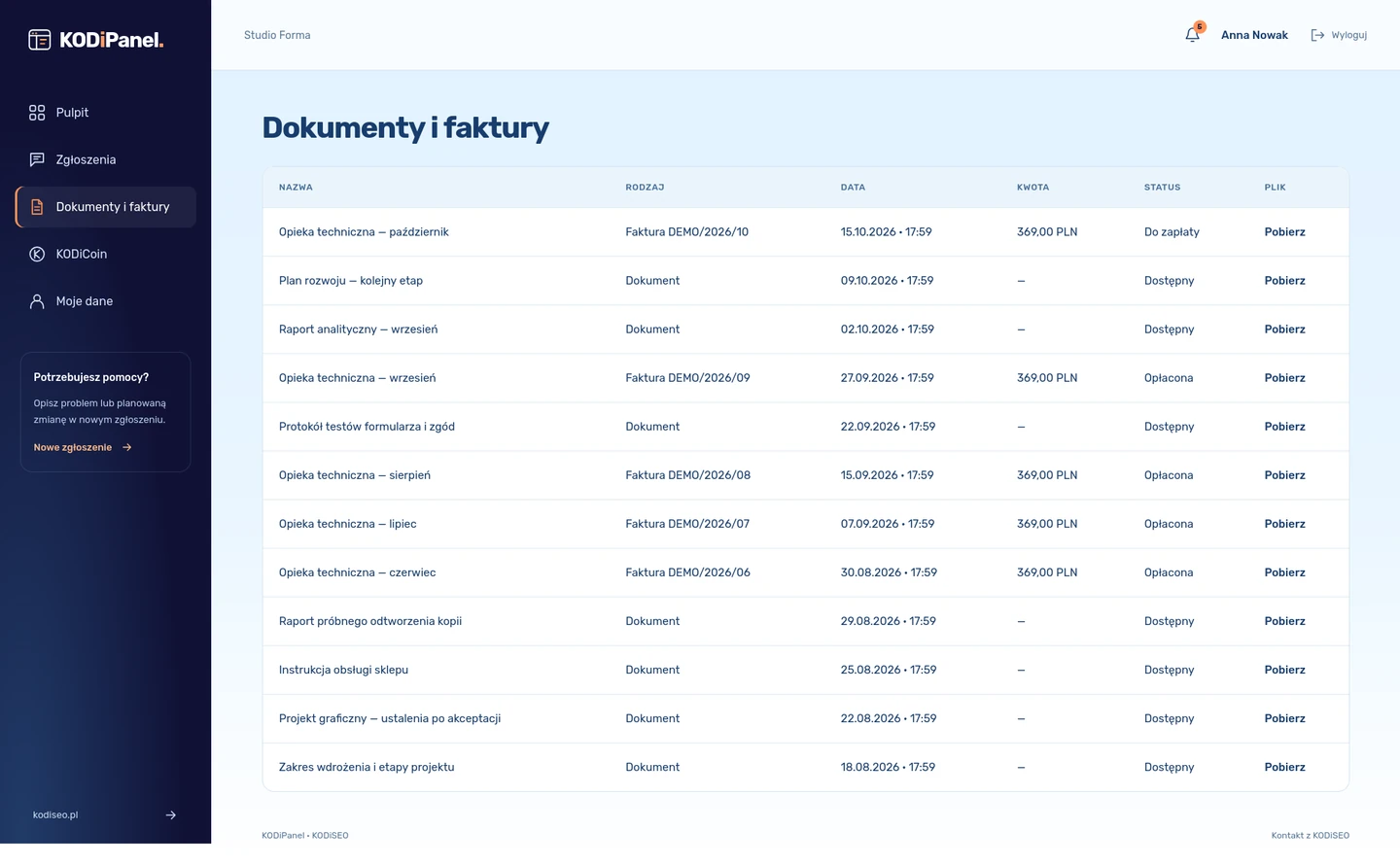This screenshot has width=1400, height=866.
Task: Download Raport analityczny — wrzesień document
Action: pos(1284,329)
